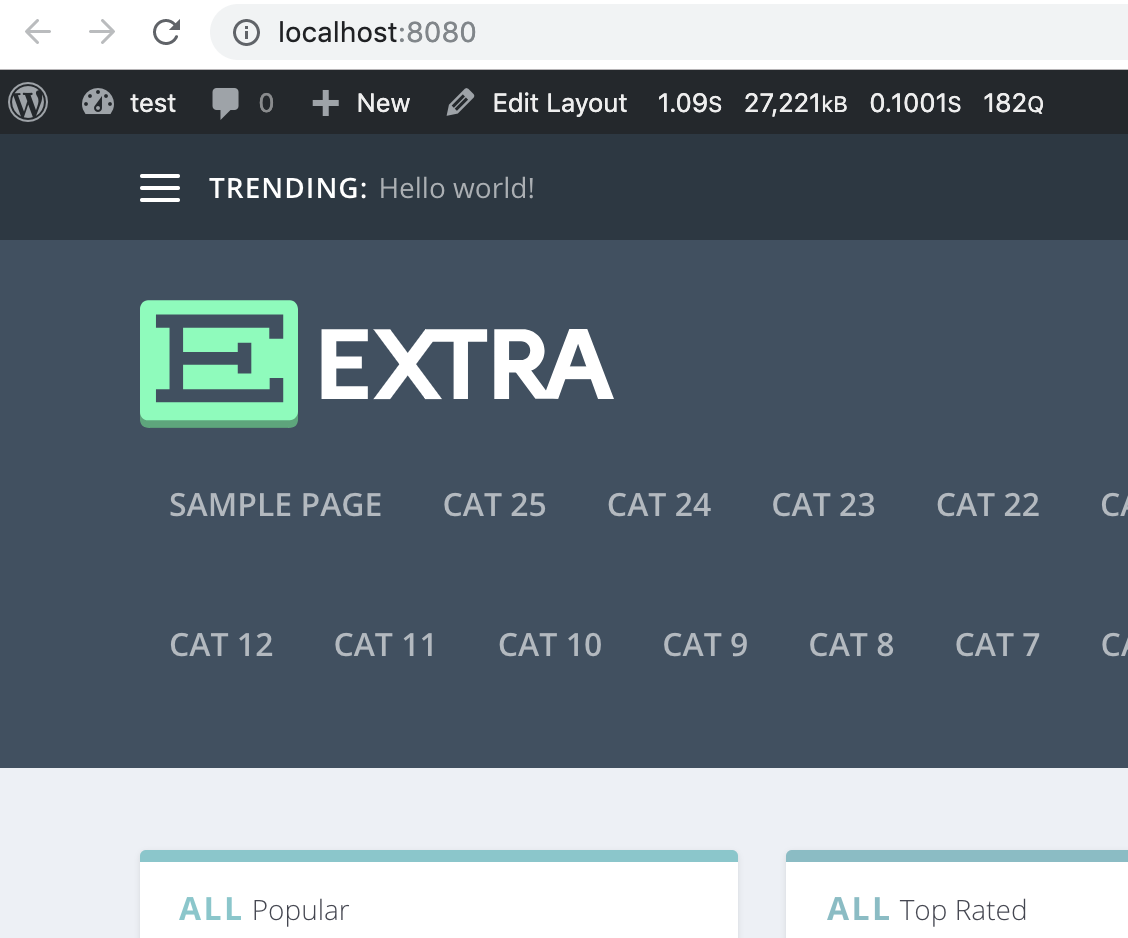Open the dashboard gauge icon for the test site
The height and width of the screenshot is (938, 1128).
(x=98, y=102)
